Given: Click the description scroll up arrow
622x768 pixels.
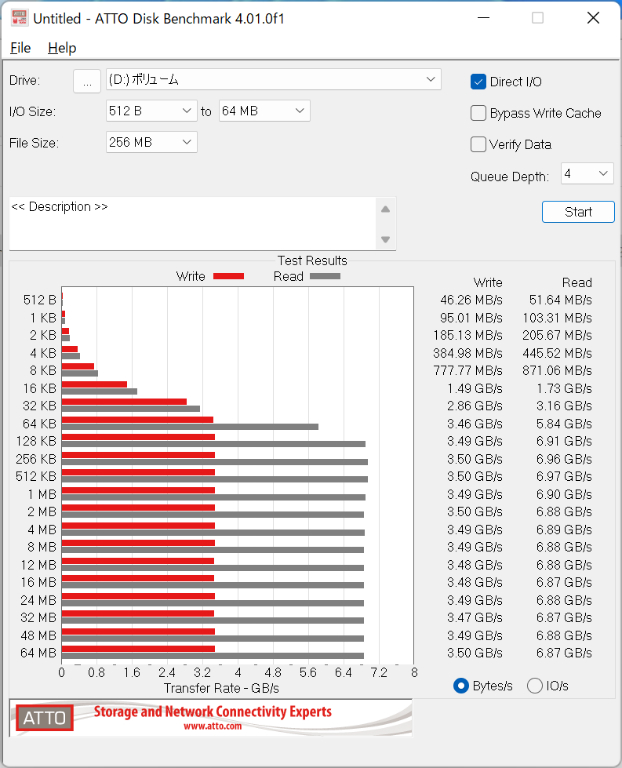Looking at the screenshot, I should 385,210.
